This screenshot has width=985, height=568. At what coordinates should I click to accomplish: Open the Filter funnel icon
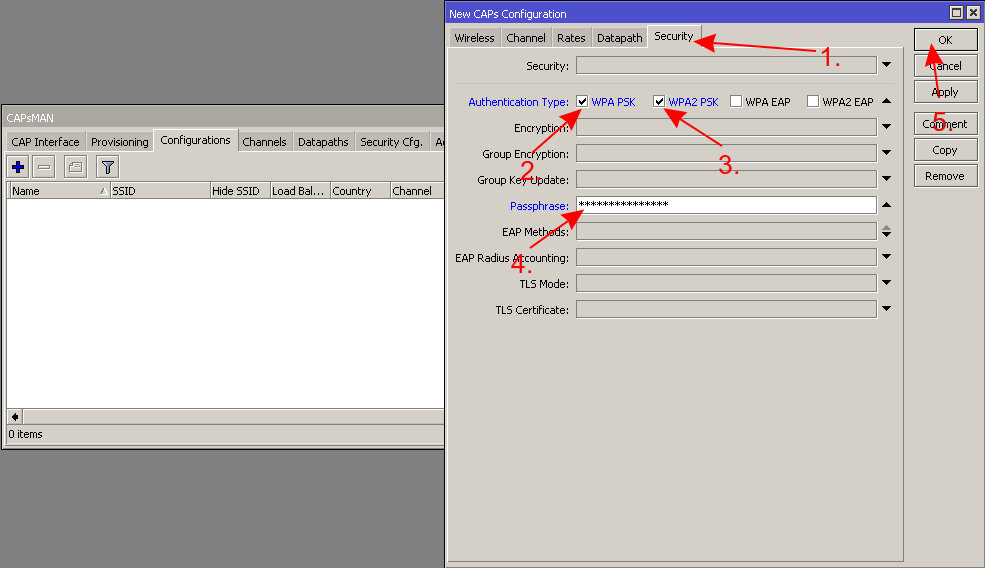pyautogui.click(x=107, y=167)
